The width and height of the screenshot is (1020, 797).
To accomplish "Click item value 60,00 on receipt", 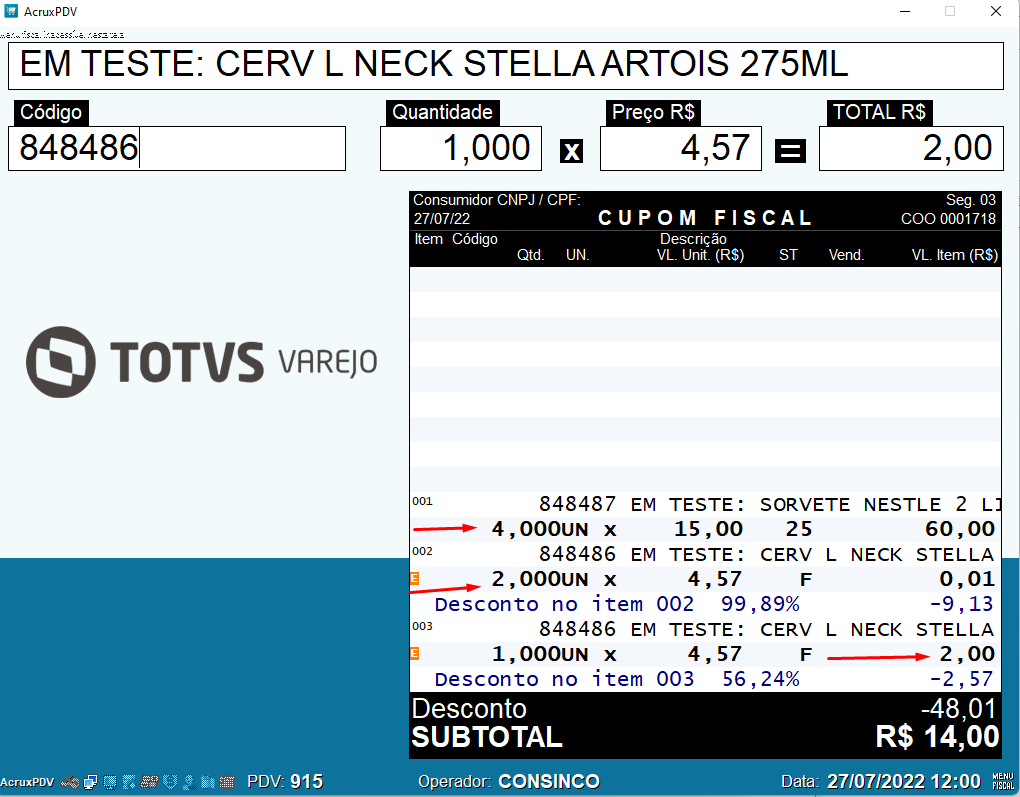I will [x=960, y=529].
